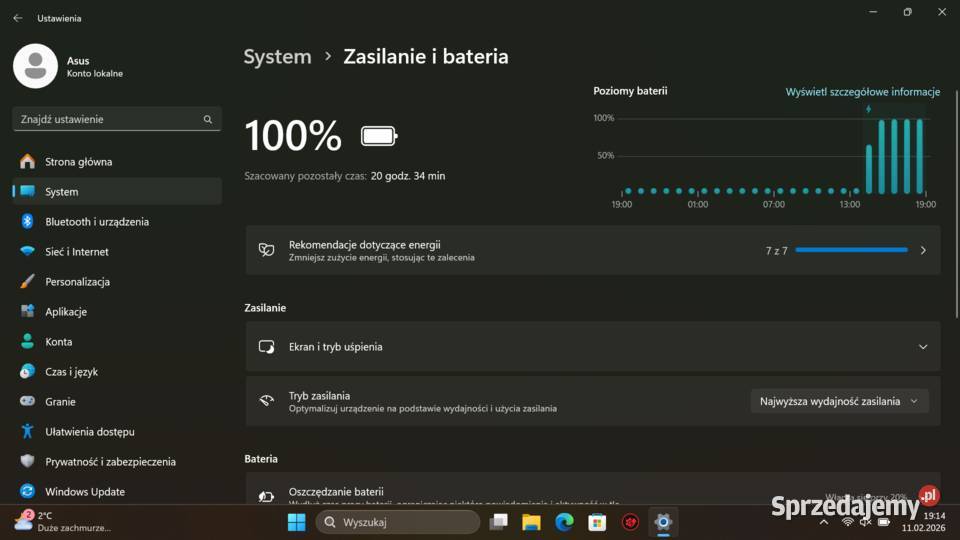Click the large battery icon next to 100%
Viewport: 960px width, 540px height.
point(379,136)
